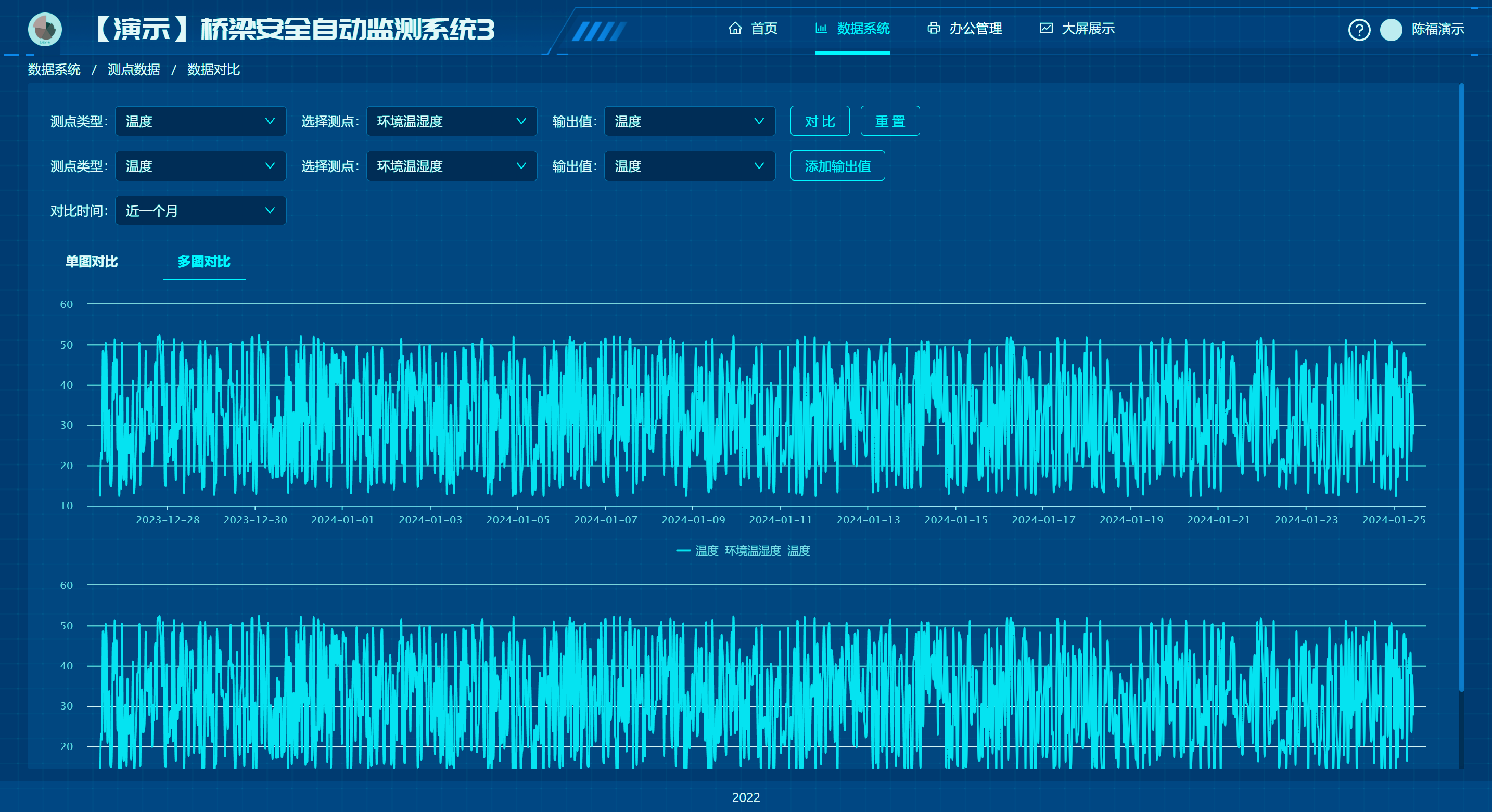The height and width of the screenshot is (812, 1492).
Task: Open second row 选择测点 dropdown
Action: (451, 166)
